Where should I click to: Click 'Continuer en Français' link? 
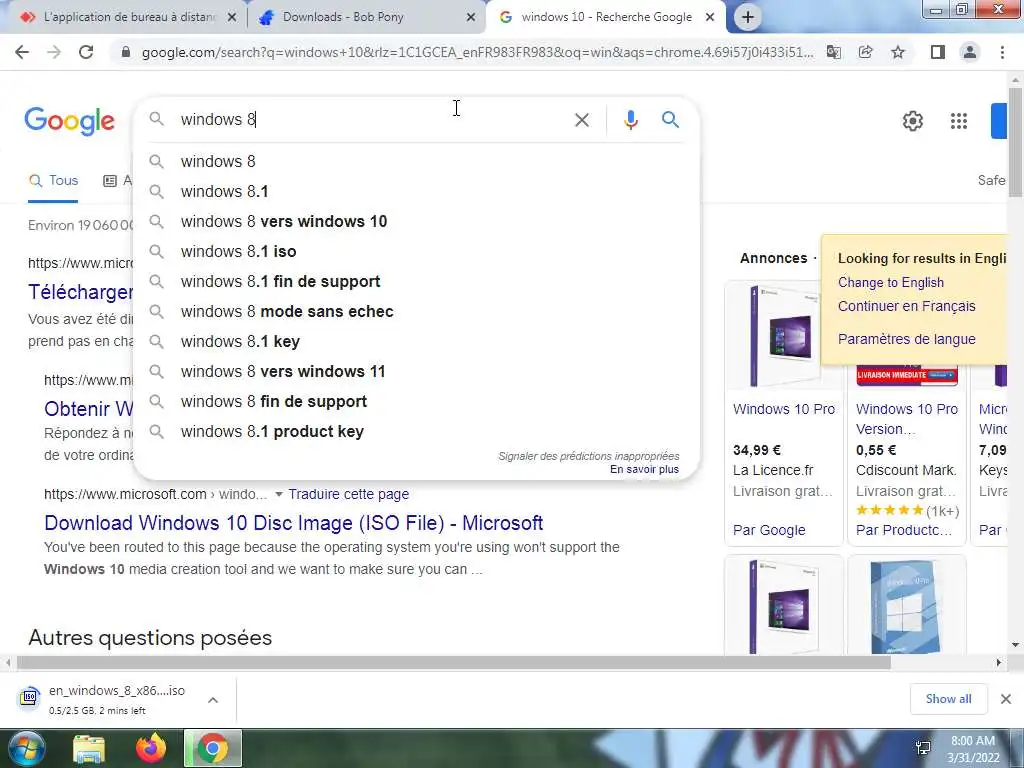tap(906, 306)
